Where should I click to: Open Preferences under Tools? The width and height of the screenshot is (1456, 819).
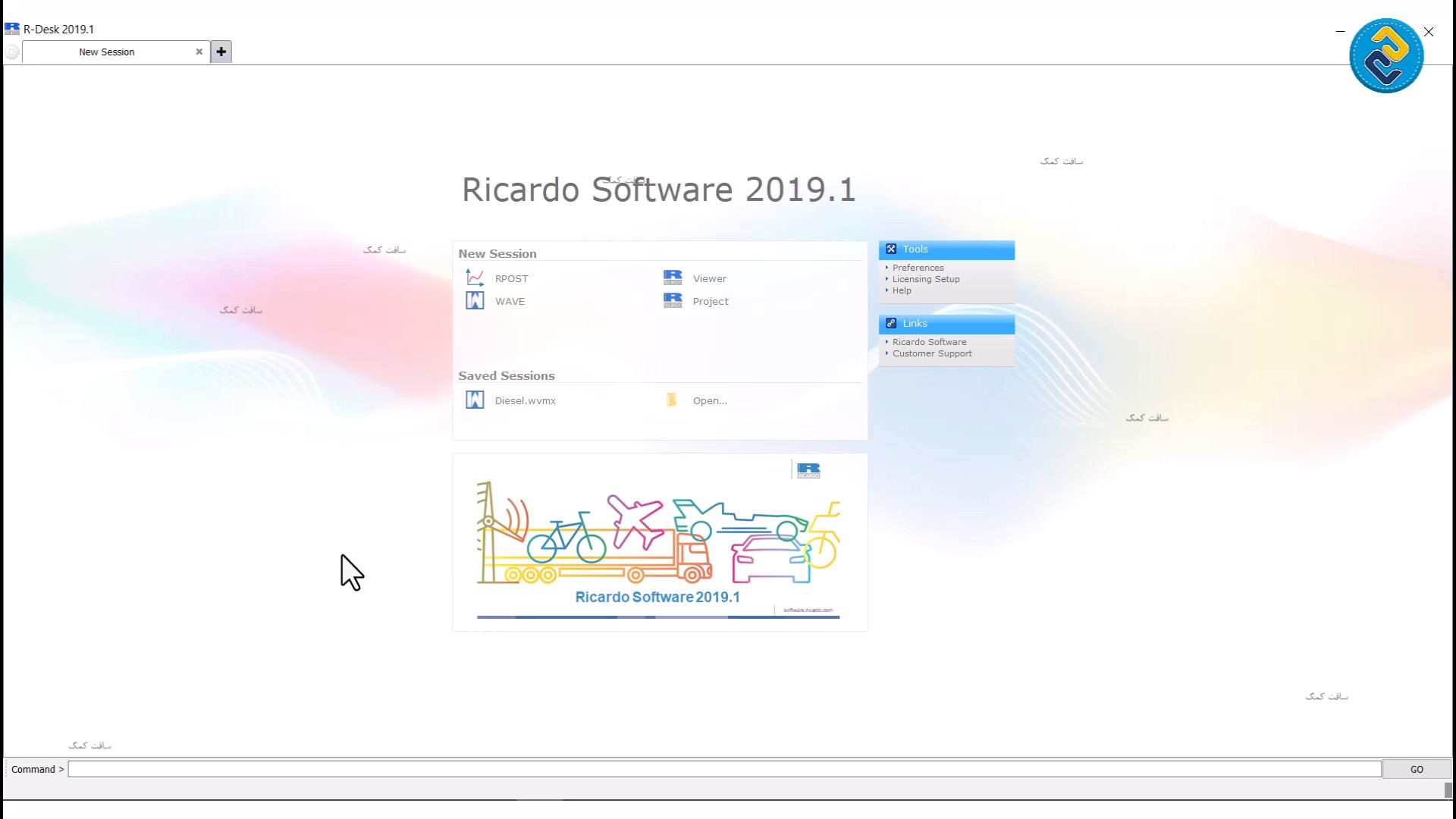coord(918,268)
